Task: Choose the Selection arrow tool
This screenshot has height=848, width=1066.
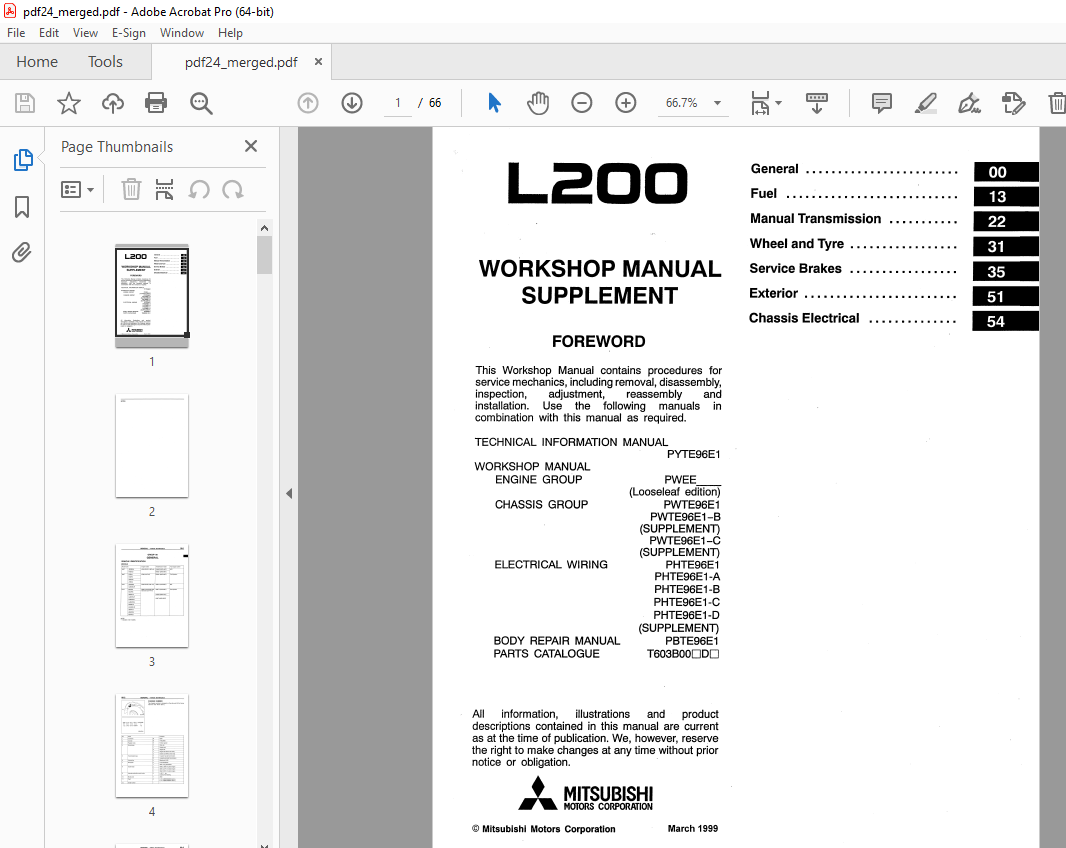Action: click(x=494, y=103)
